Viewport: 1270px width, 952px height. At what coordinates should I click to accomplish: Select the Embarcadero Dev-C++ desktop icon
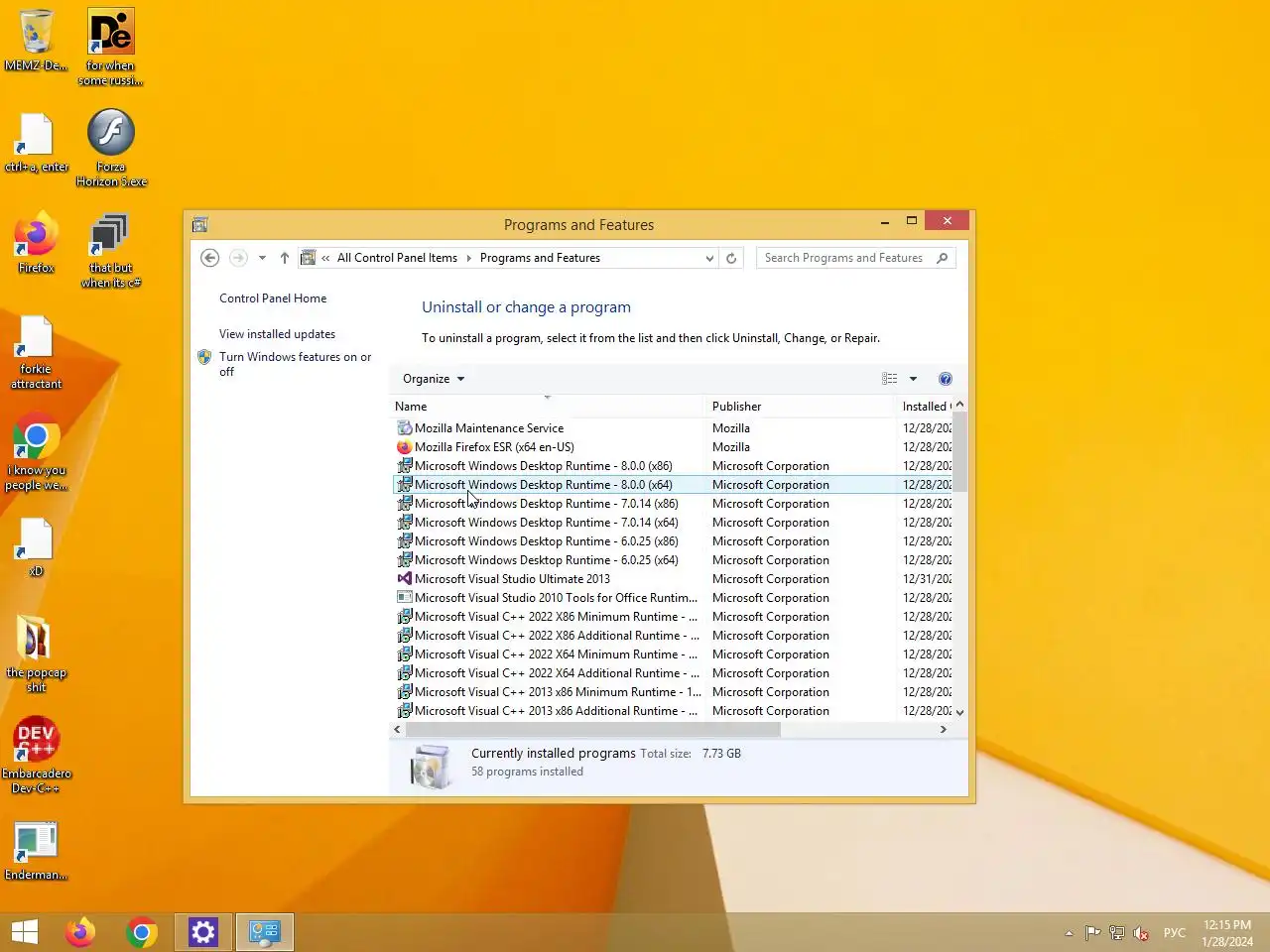(x=37, y=754)
